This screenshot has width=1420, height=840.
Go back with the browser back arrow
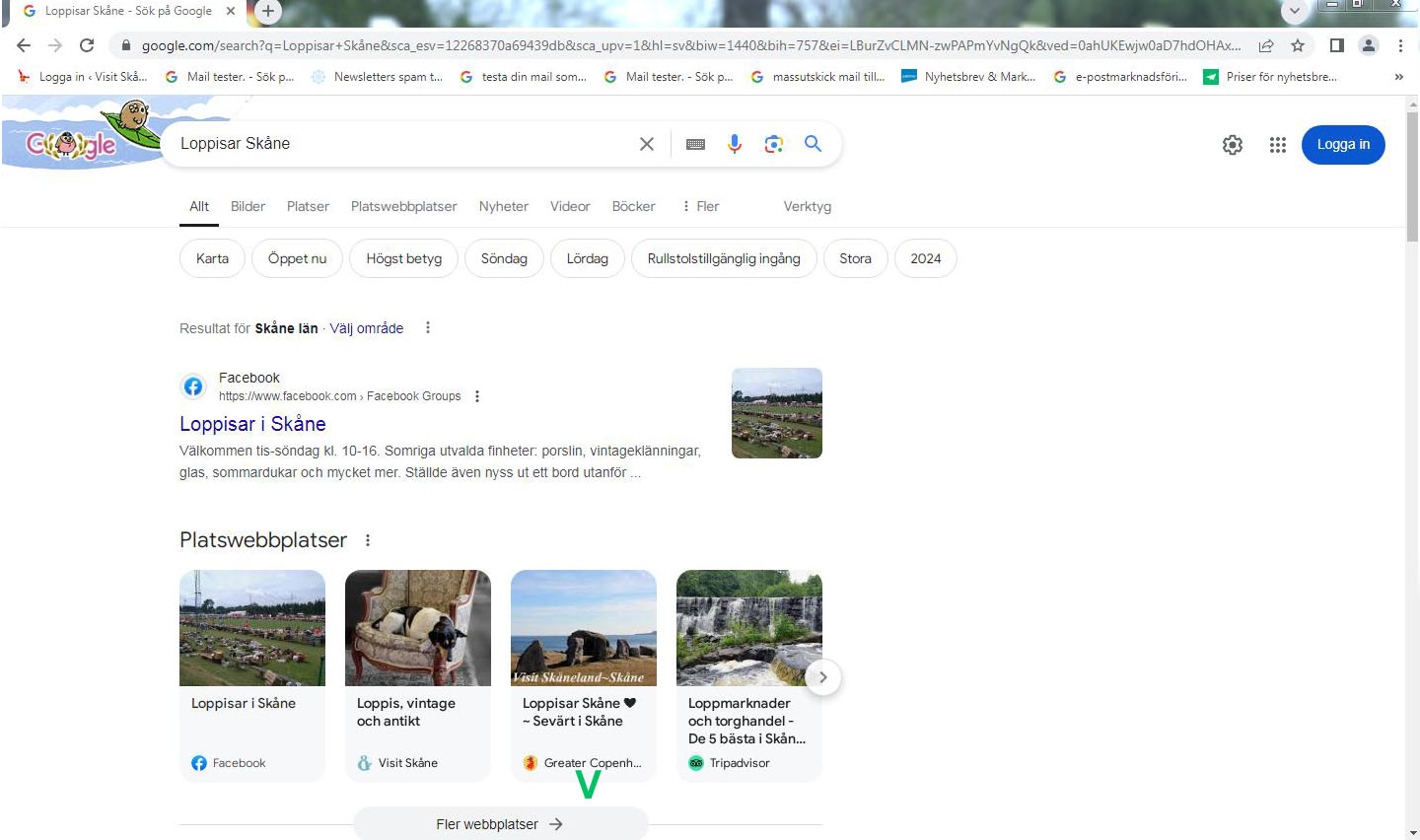(24, 45)
